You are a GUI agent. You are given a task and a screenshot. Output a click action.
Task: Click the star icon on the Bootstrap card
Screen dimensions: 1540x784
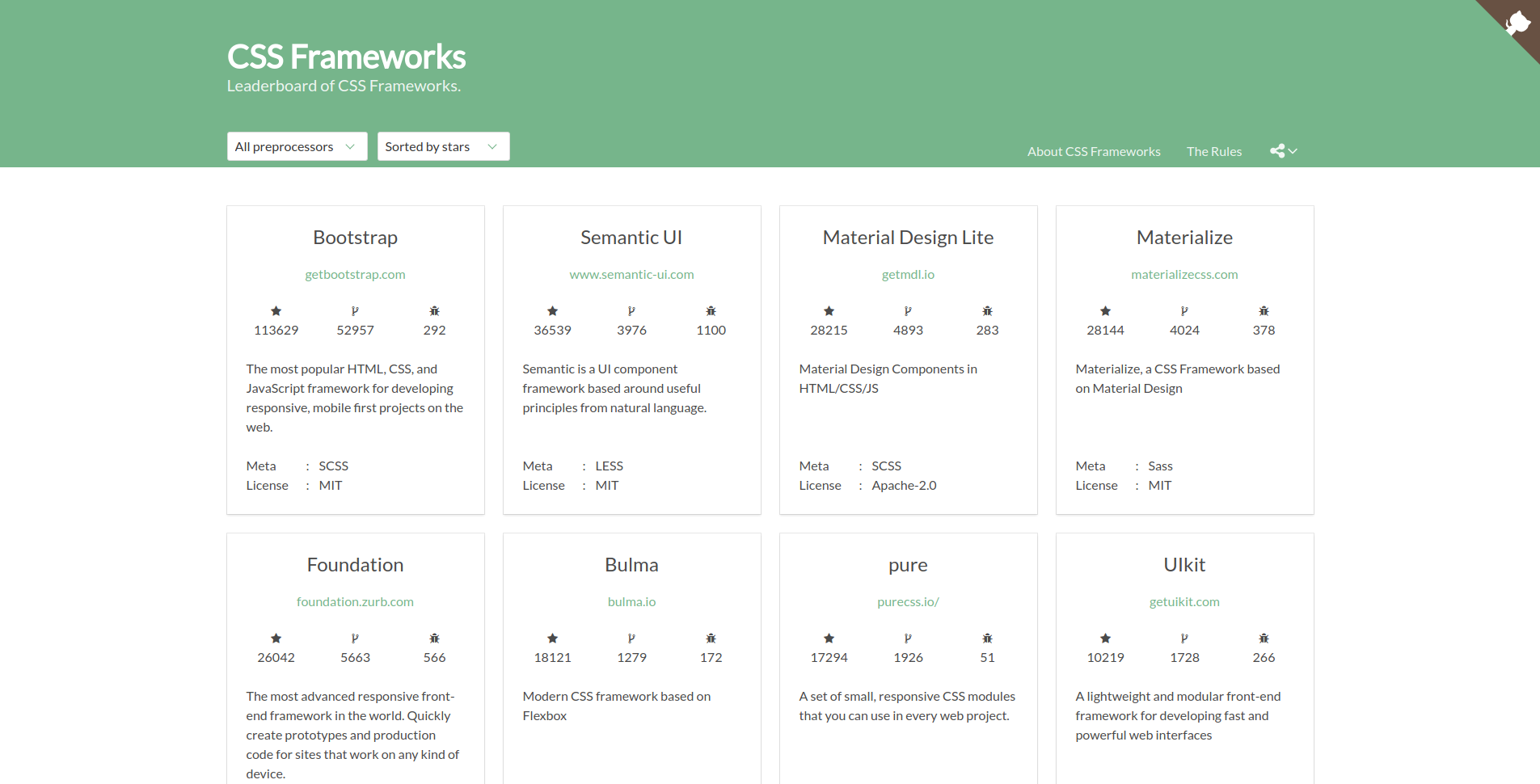tap(276, 311)
